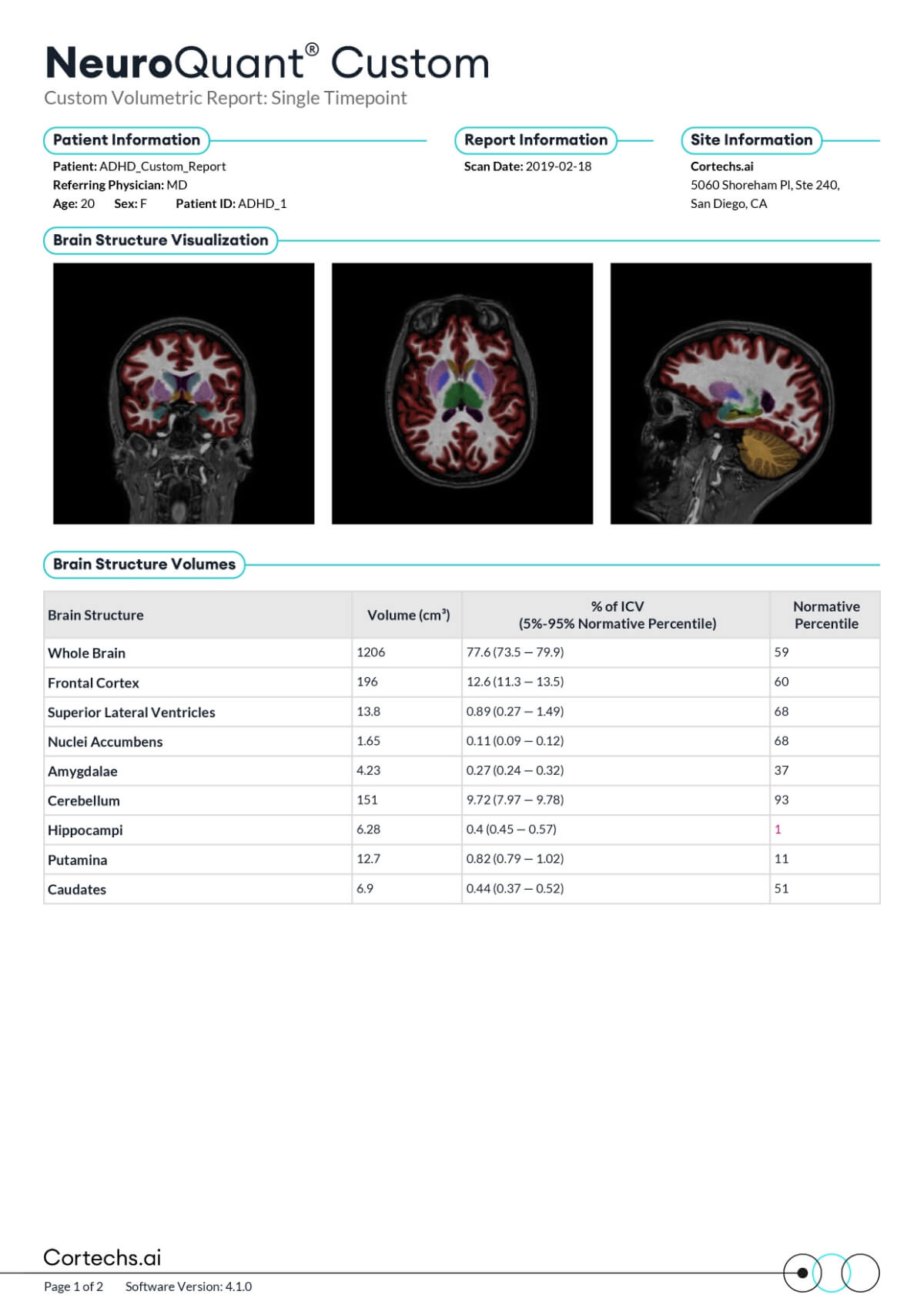Click the Patient ID ADHD_1 value
Viewport: 924px width, 1308px height.
point(263,203)
